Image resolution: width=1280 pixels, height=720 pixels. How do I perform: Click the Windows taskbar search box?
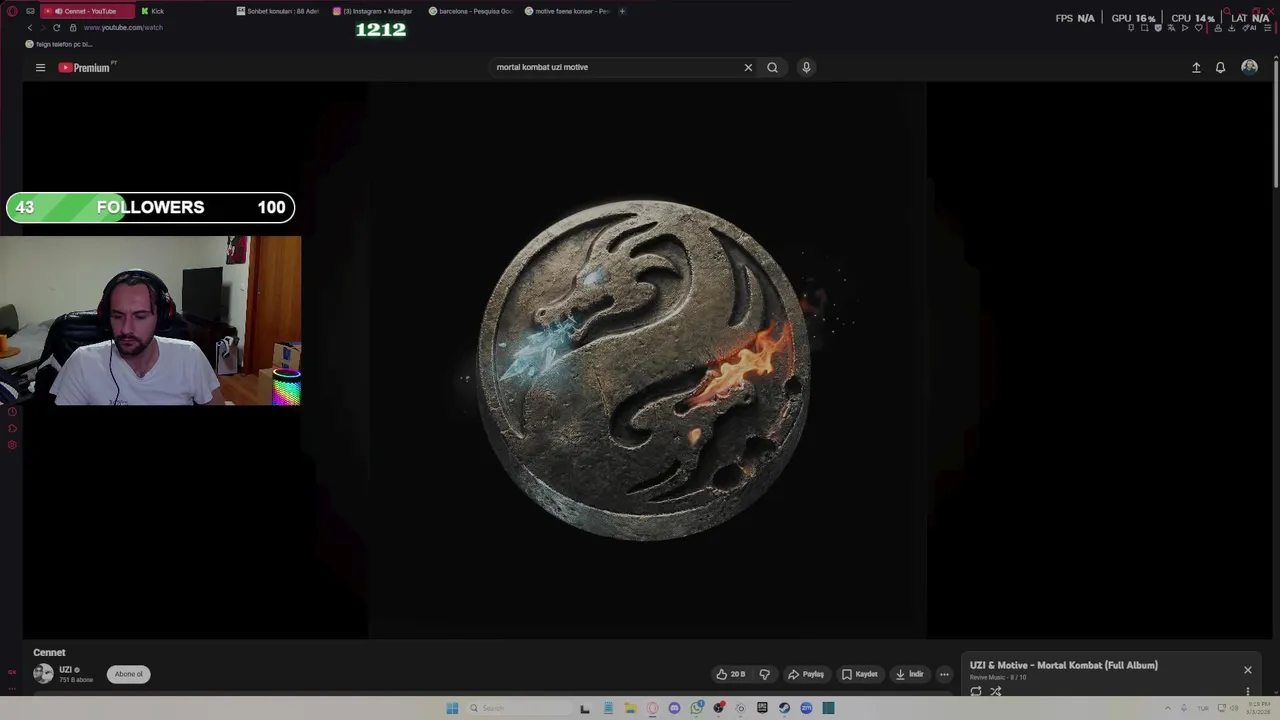[519, 708]
